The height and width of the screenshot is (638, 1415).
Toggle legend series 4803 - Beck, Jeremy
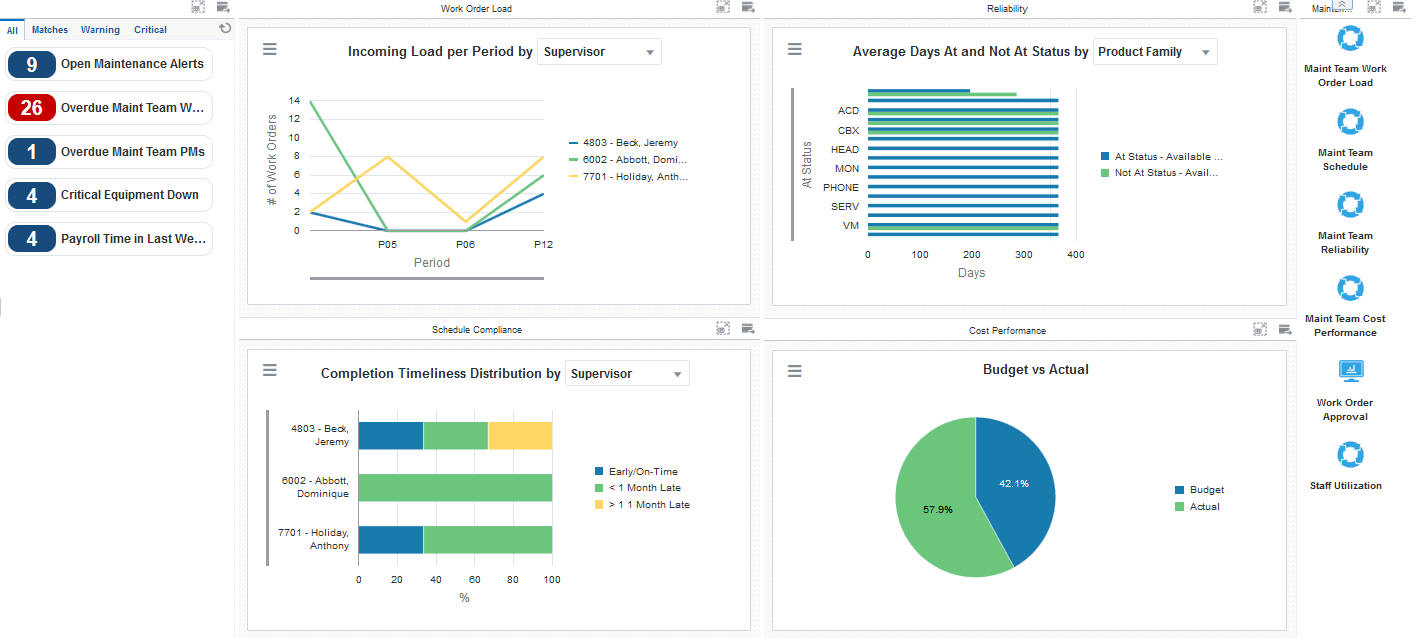(623, 143)
